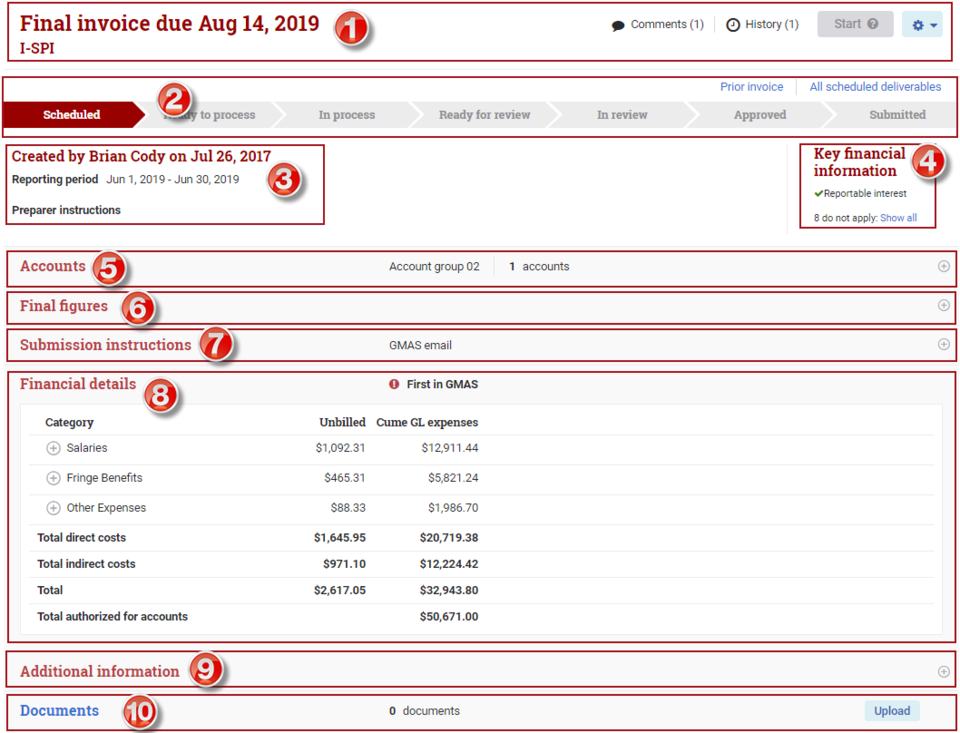960x733 pixels.
Task: Click the Final figures heading
Action: click(64, 306)
